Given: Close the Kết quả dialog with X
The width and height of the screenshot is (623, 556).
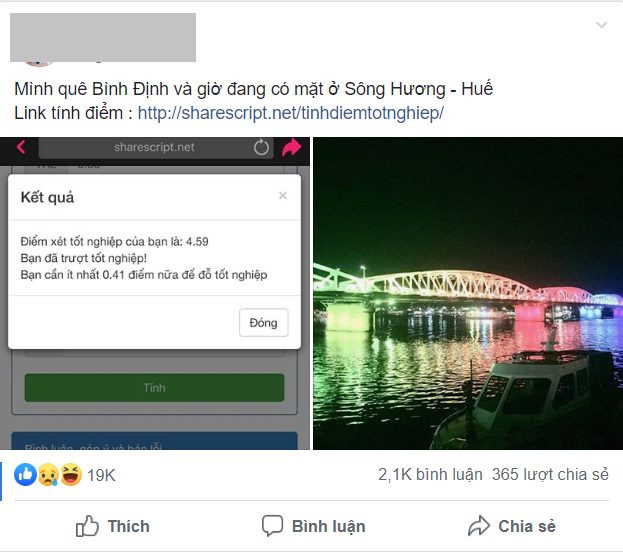Looking at the screenshot, I should coord(283,196).
